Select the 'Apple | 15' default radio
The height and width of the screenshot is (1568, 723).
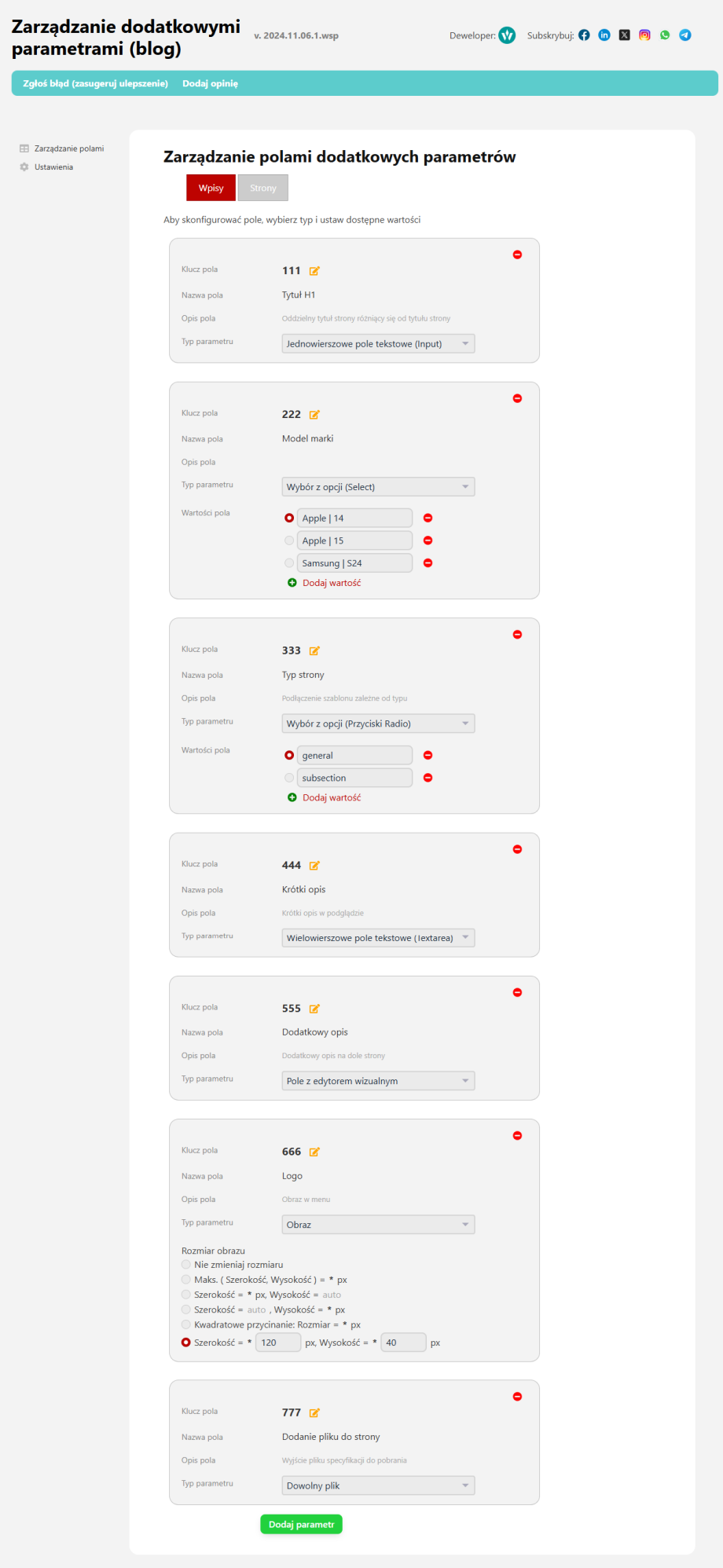(289, 540)
